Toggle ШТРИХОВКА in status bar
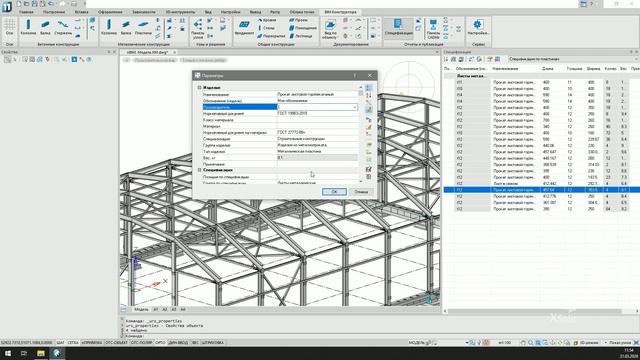Screen dimensions: 640x360 [x=213, y=342]
